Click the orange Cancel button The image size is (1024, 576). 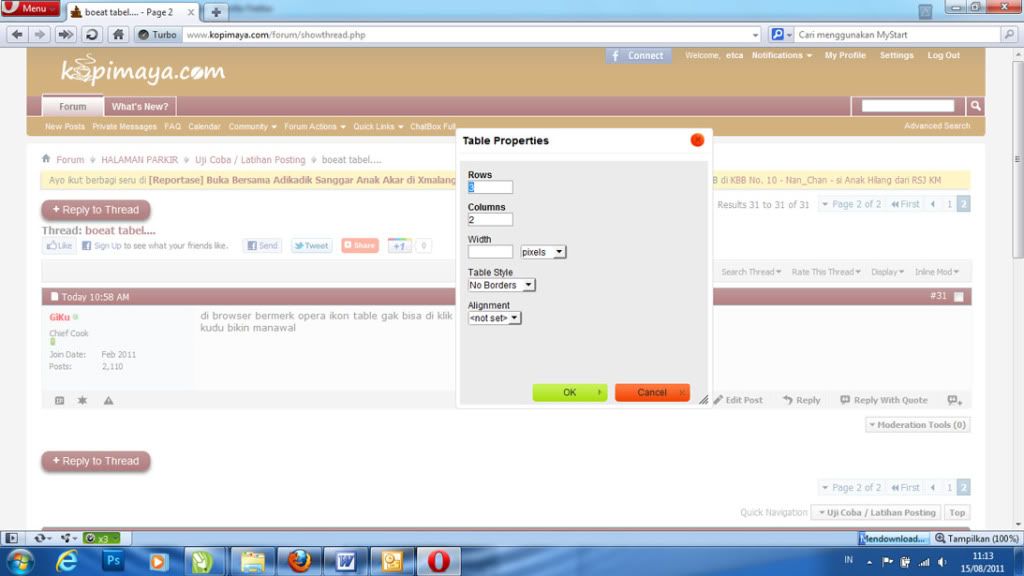[652, 392]
